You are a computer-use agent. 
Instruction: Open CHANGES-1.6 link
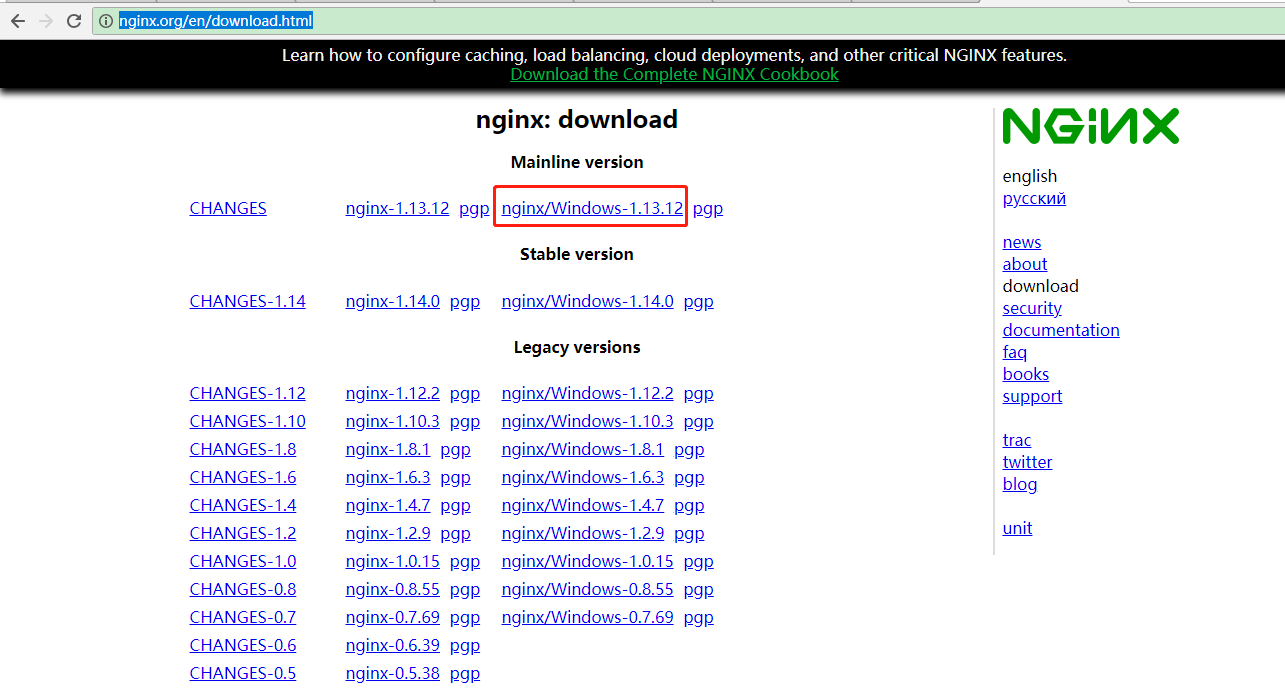click(243, 477)
